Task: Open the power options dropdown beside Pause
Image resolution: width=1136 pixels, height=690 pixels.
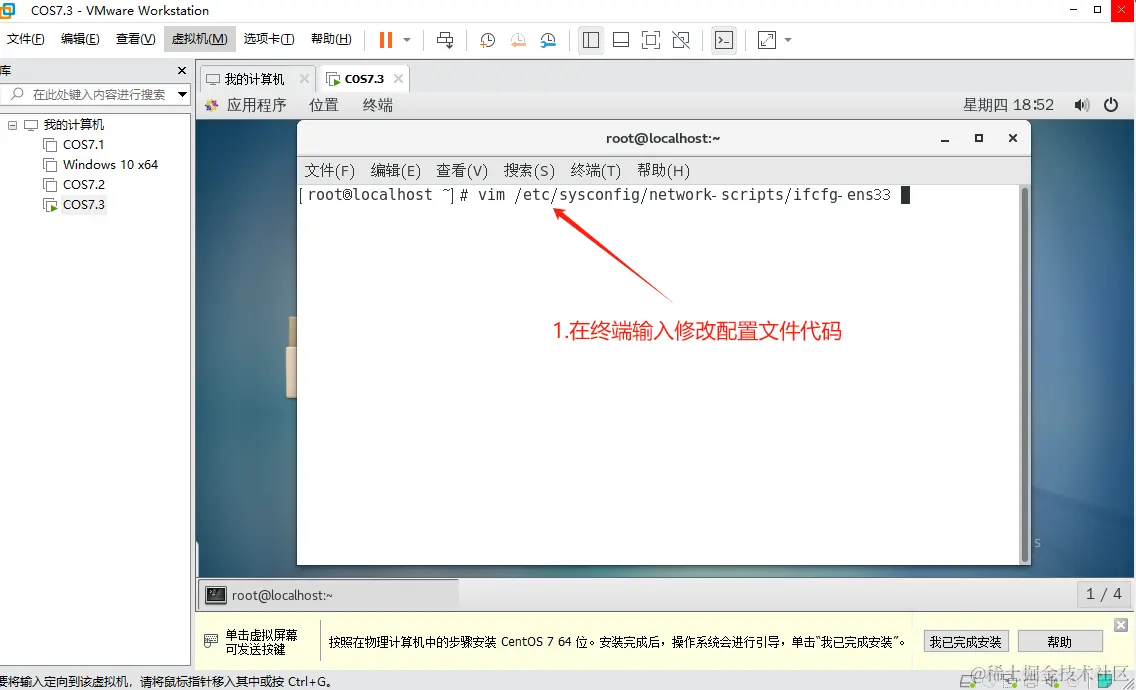Action: pos(407,40)
